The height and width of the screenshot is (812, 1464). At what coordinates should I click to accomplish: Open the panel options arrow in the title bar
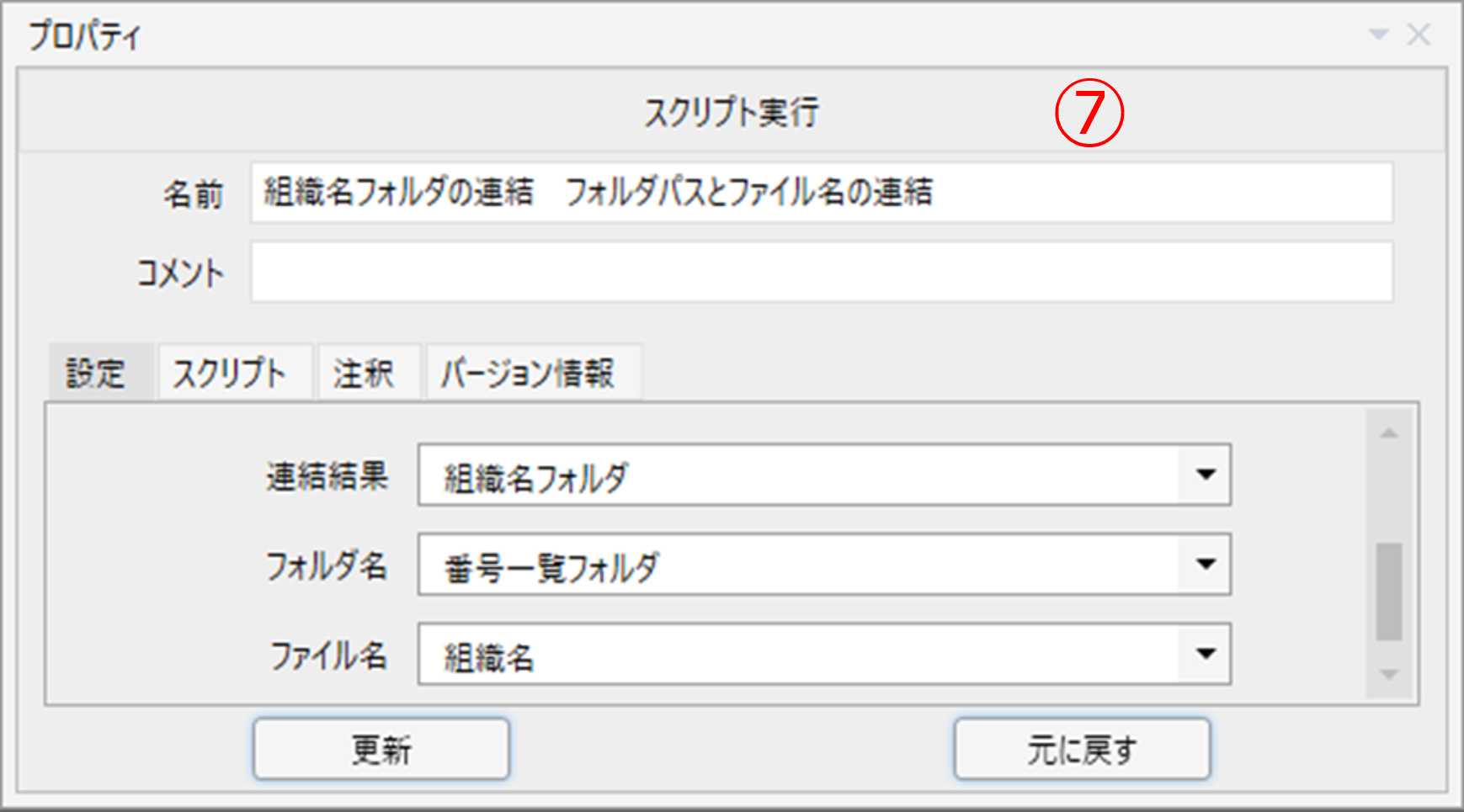[1378, 34]
